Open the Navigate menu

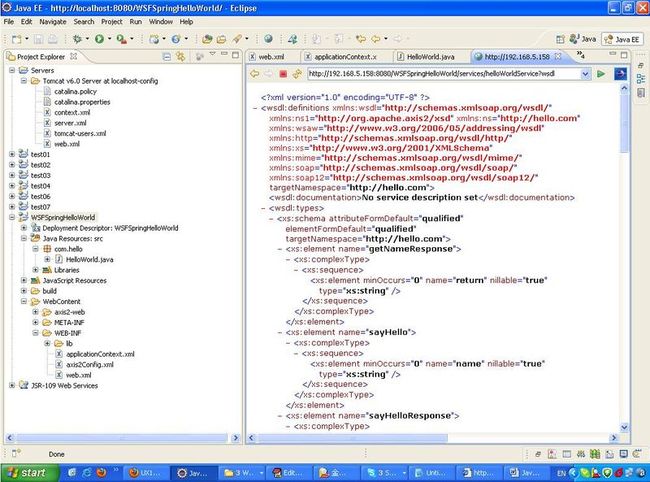(x=53, y=22)
